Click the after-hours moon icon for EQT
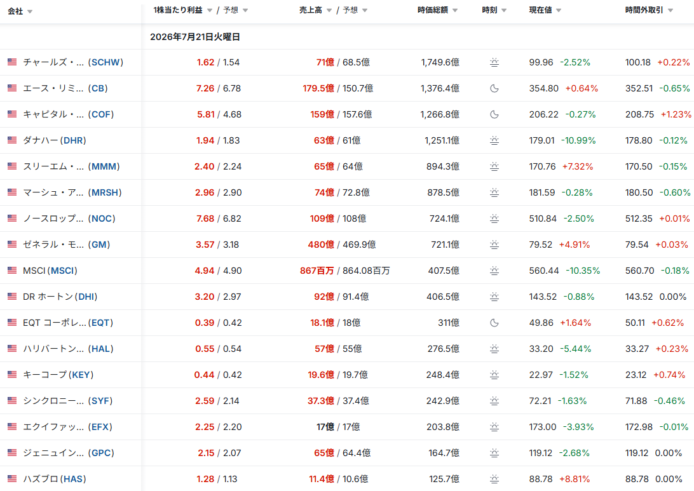 coord(494,323)
